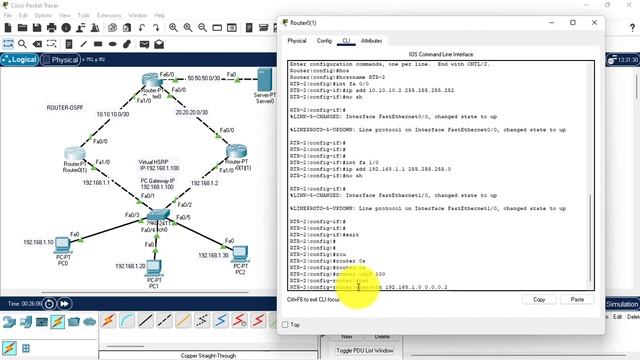Pick the orange Fiber cable
Image resolution: width=640 pixels, height=360 pixels.
point(183,321)
